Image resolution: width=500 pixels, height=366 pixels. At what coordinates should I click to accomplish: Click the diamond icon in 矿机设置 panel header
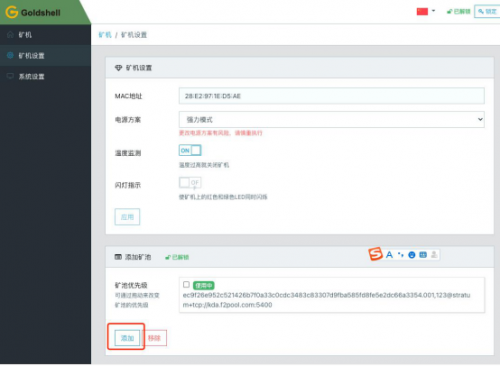click(x=118, y=68)
